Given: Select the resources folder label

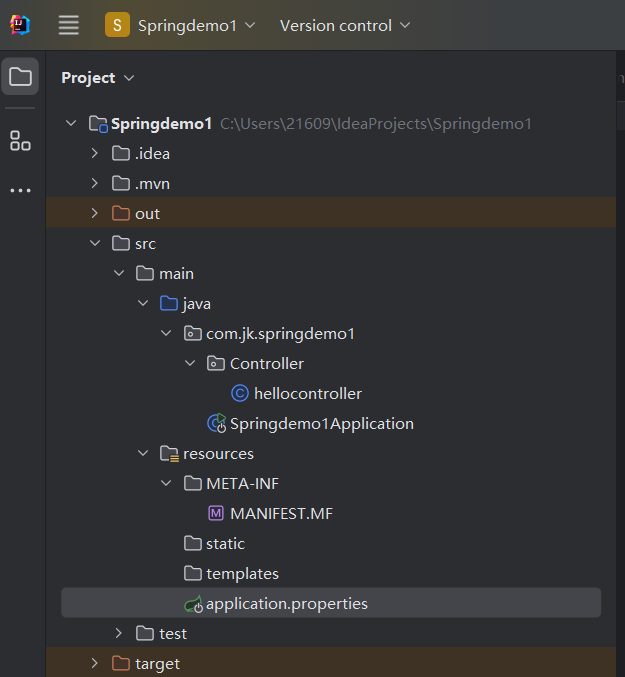Looking at the screenshot, I should pos(218,454).
